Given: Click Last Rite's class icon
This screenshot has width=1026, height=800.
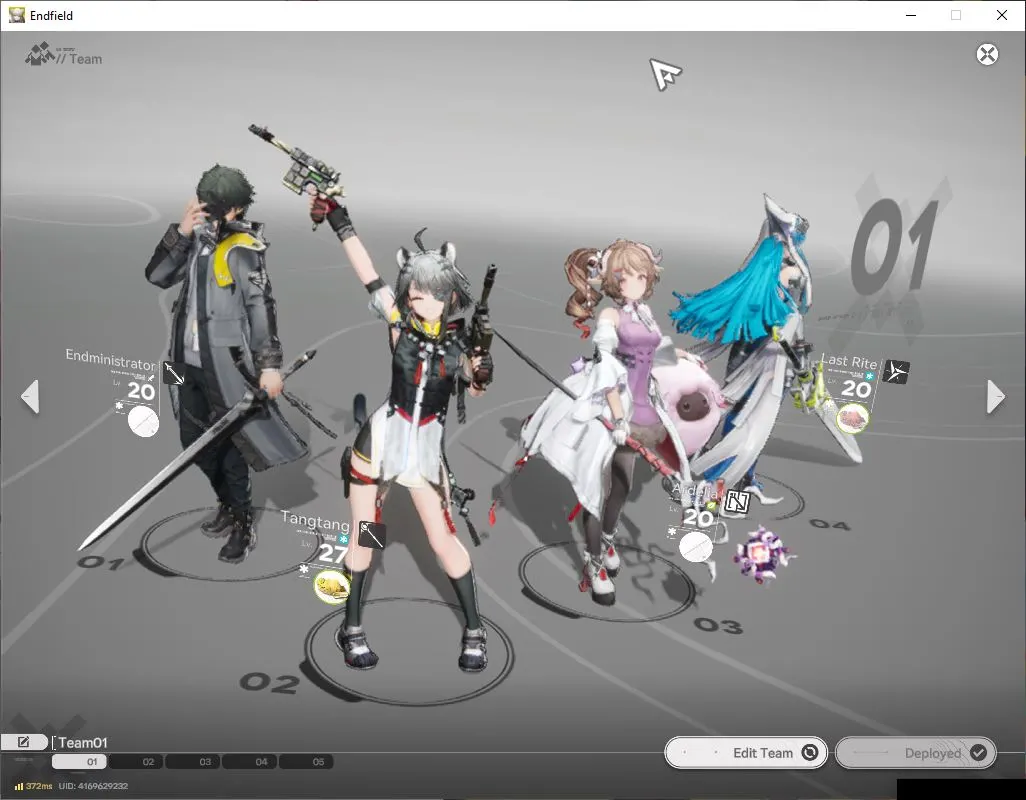Looking at the screenshot, I should click(897, 372).
